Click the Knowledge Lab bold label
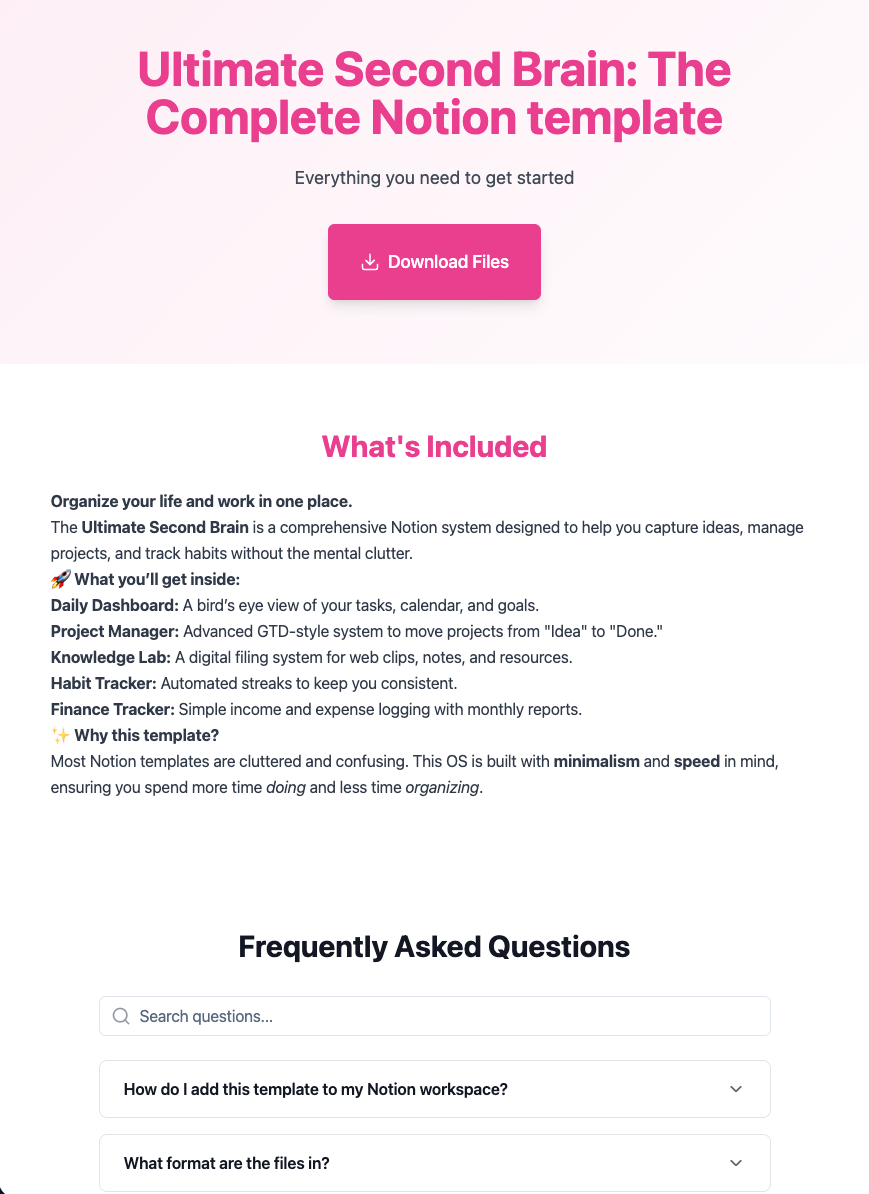Screen dimensions: 869x1194 pyautogui.click(x=111, y=657)
